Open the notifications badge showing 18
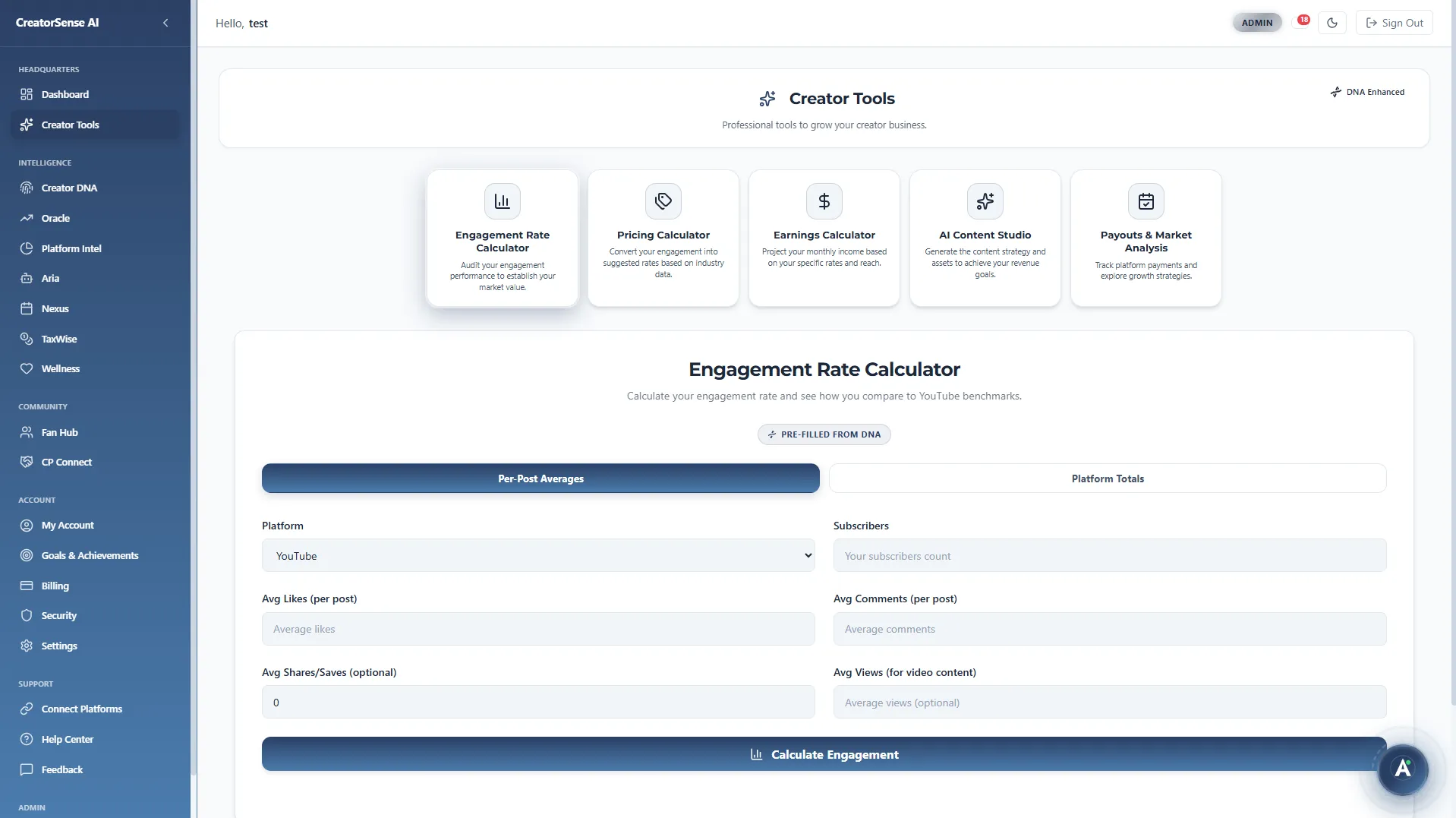The width and height of the screenshot is (1456, 818). [x=1303, y=19]
